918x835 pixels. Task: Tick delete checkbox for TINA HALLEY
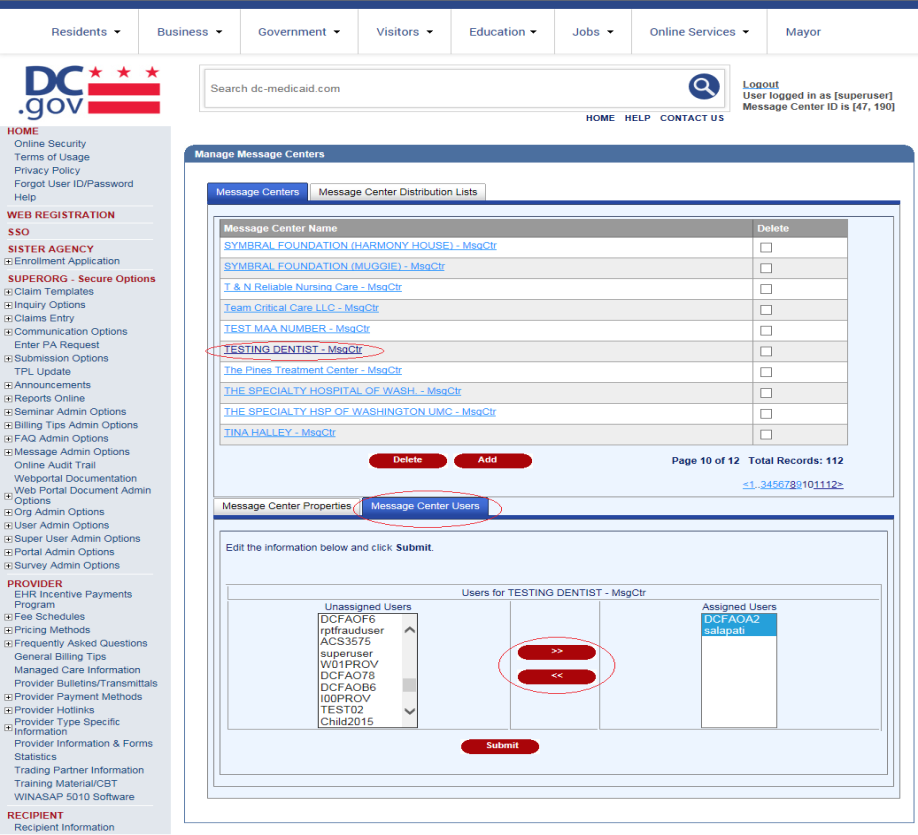coord(766,434)
